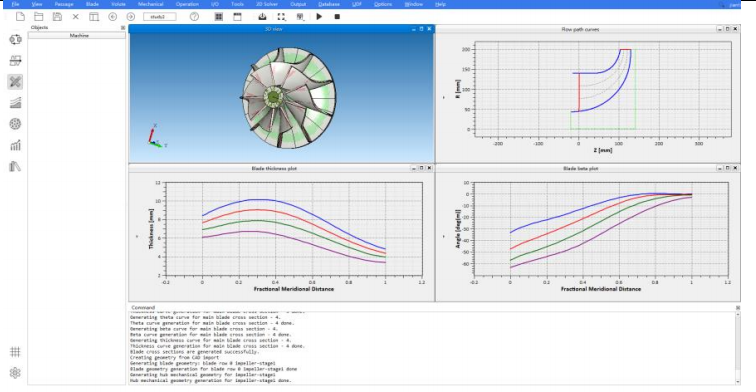
Task: Click the table layout toolbar icon
Action: (x=94, y=16)
